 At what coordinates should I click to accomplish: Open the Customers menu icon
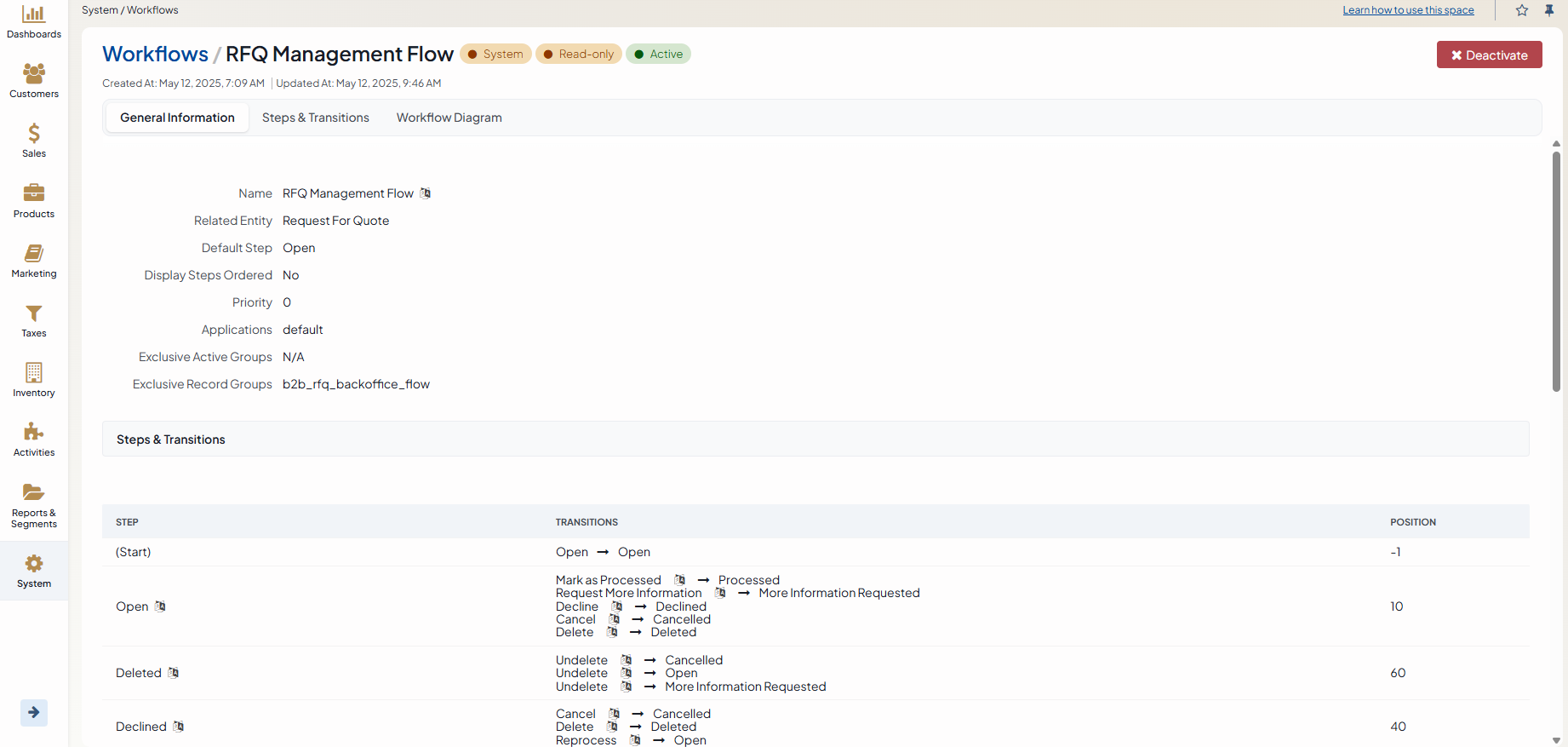[34, 74]
